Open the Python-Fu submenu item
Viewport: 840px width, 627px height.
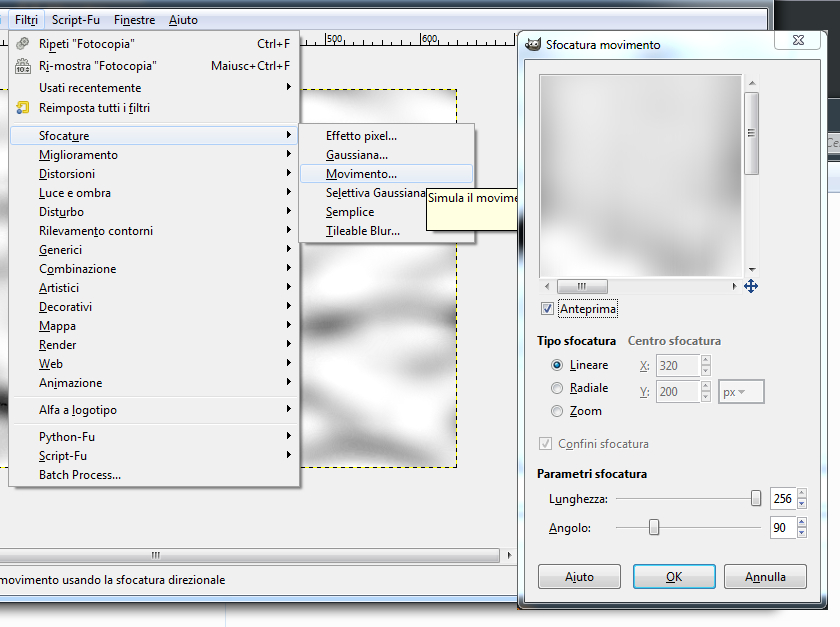coord(154,437)
